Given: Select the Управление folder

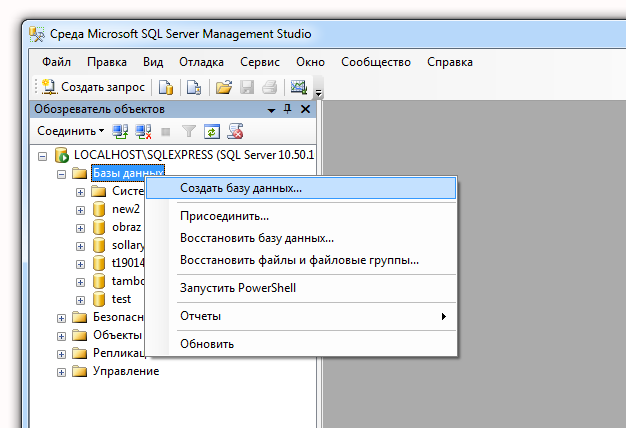Looking at the screenshot, I should click(x=126, y=371).
